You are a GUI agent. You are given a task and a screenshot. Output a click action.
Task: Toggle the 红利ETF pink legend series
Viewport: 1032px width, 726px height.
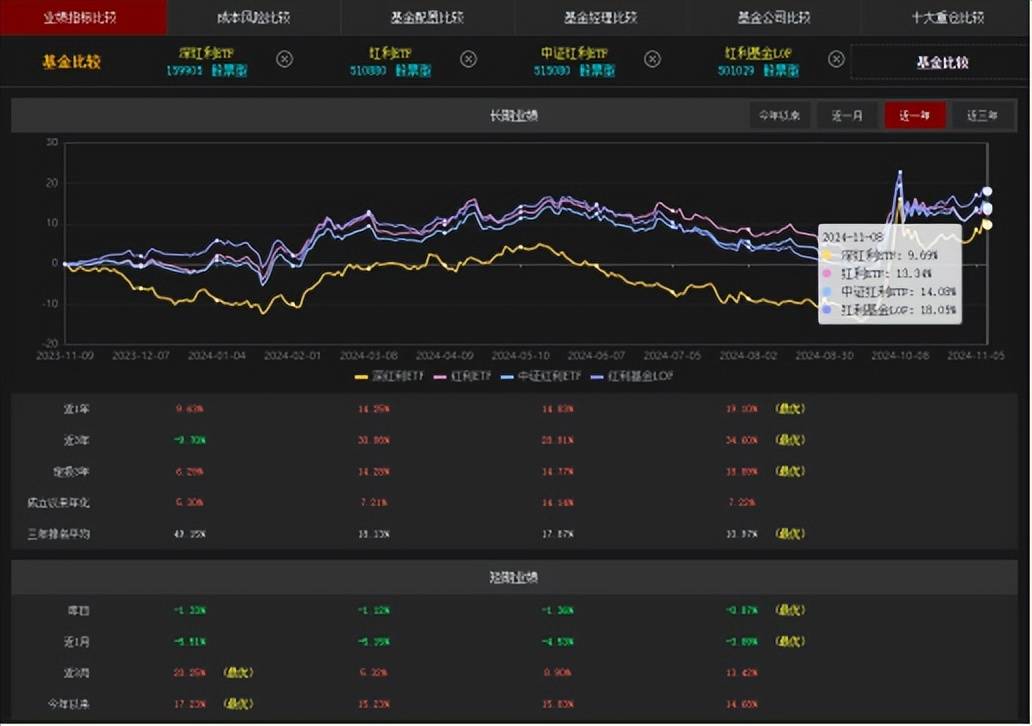pos(463,376)
